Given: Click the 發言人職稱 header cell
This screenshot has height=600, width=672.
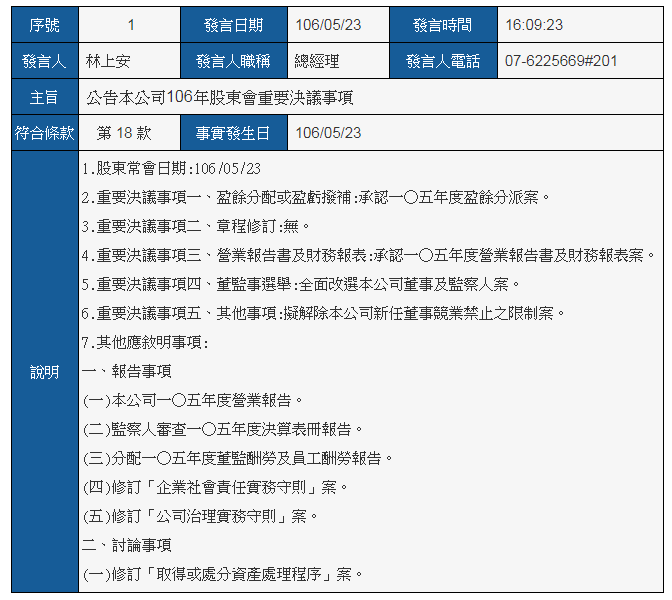Looking at the screenshot, I should tap(234, 61).
